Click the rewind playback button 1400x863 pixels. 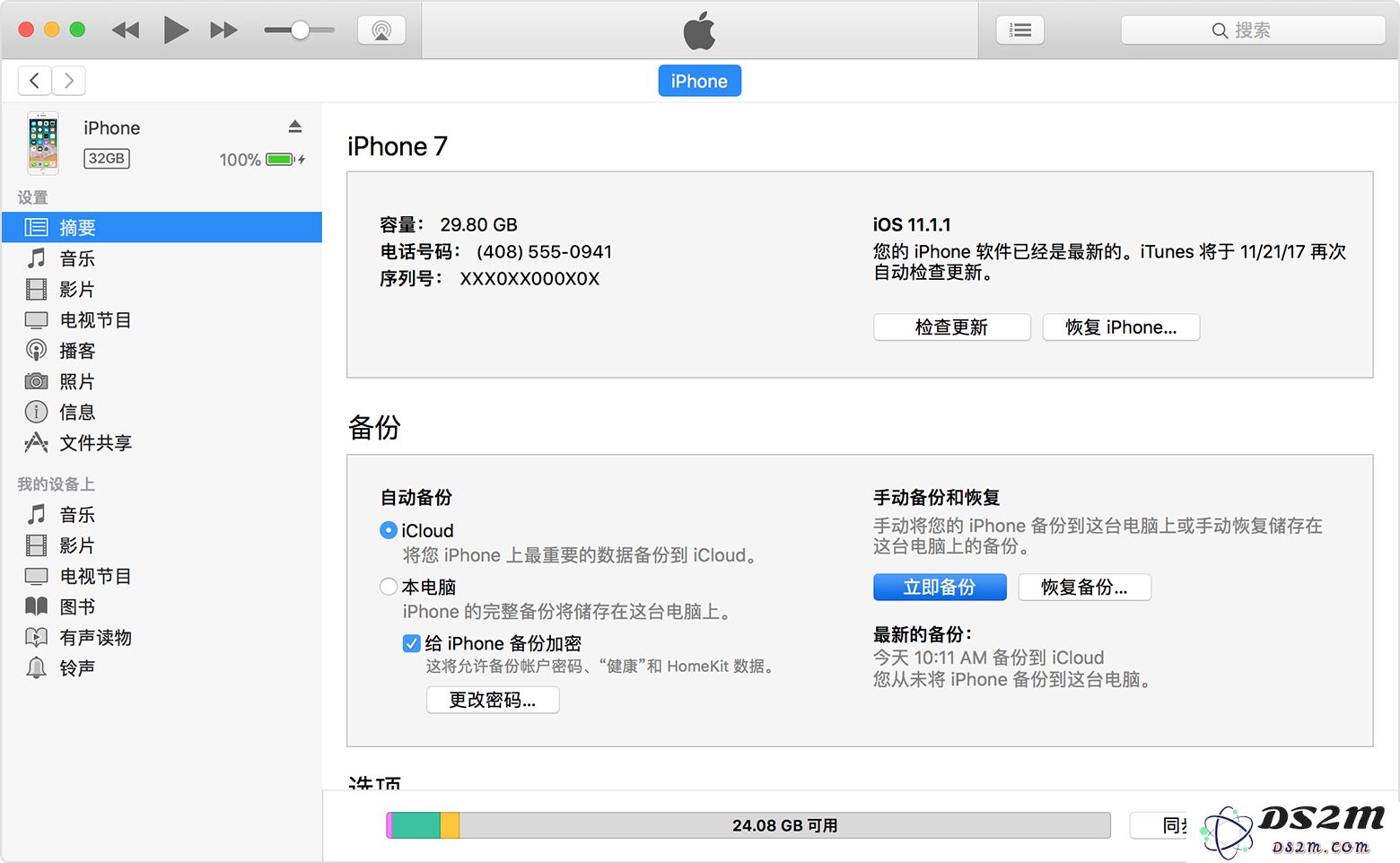pyautogui.click(x=126, y=31)
